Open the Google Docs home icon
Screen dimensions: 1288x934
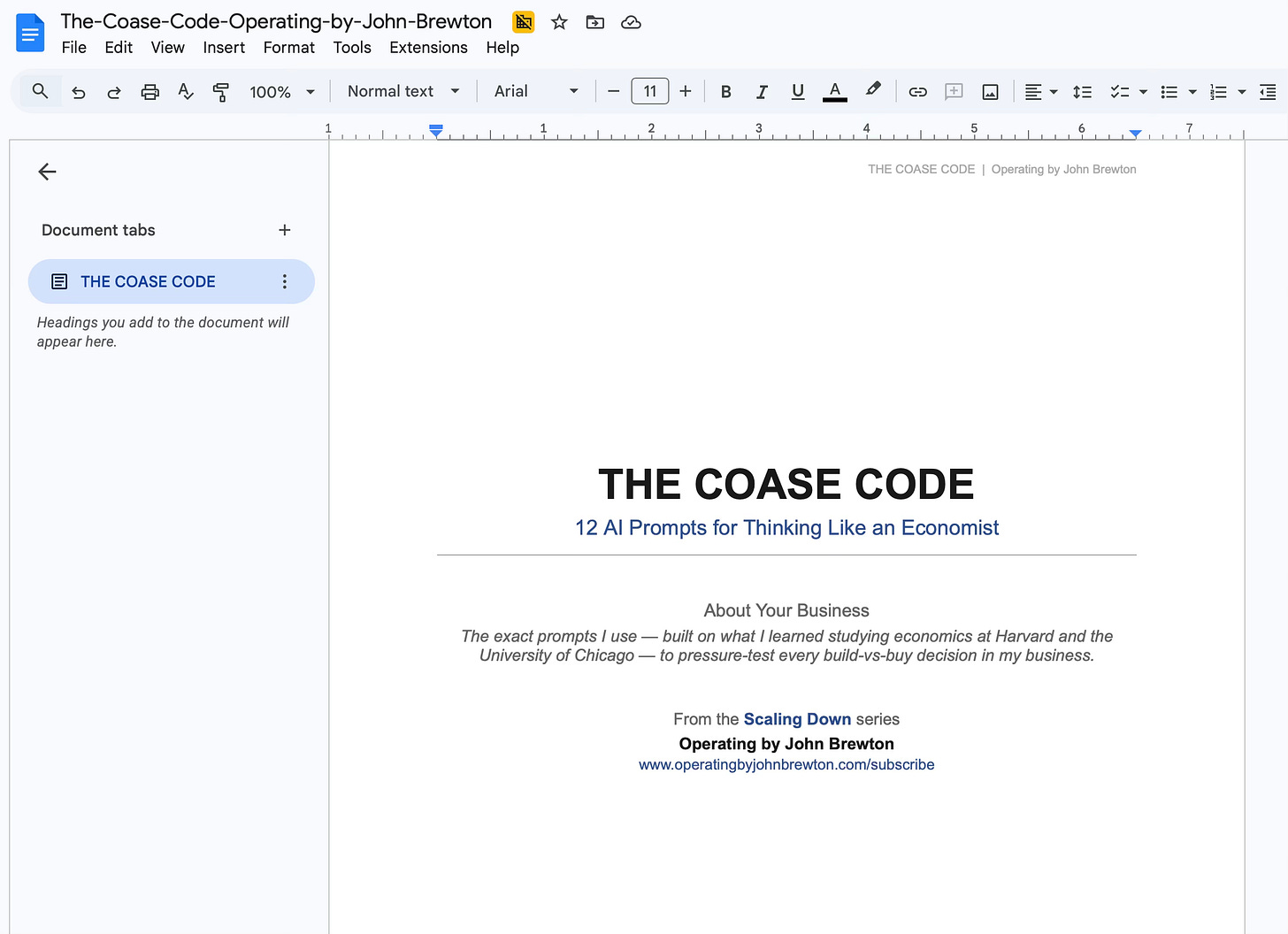click(x=30, y=34)
